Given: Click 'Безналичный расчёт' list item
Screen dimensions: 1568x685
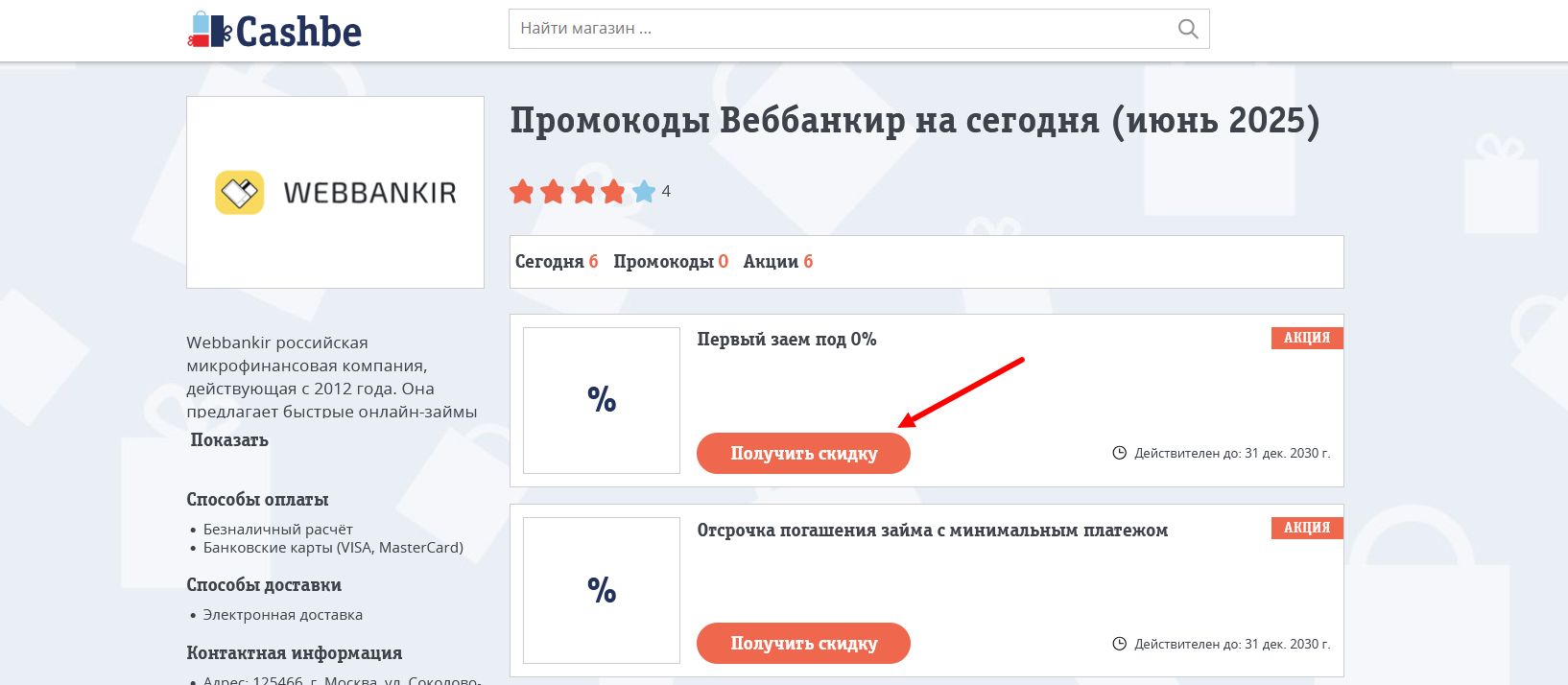Looking at the screenshot, I should point(278,529).
